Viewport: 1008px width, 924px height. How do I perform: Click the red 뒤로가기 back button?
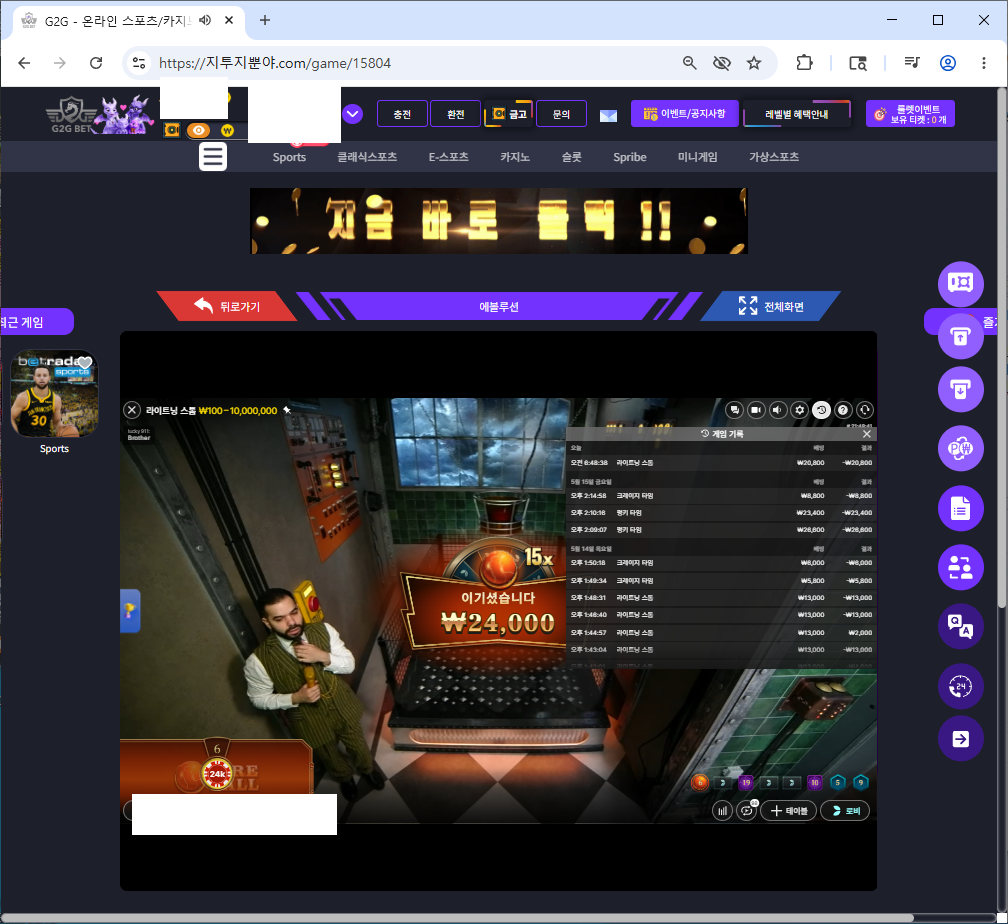pyautogui.click(x=227, y=306)
